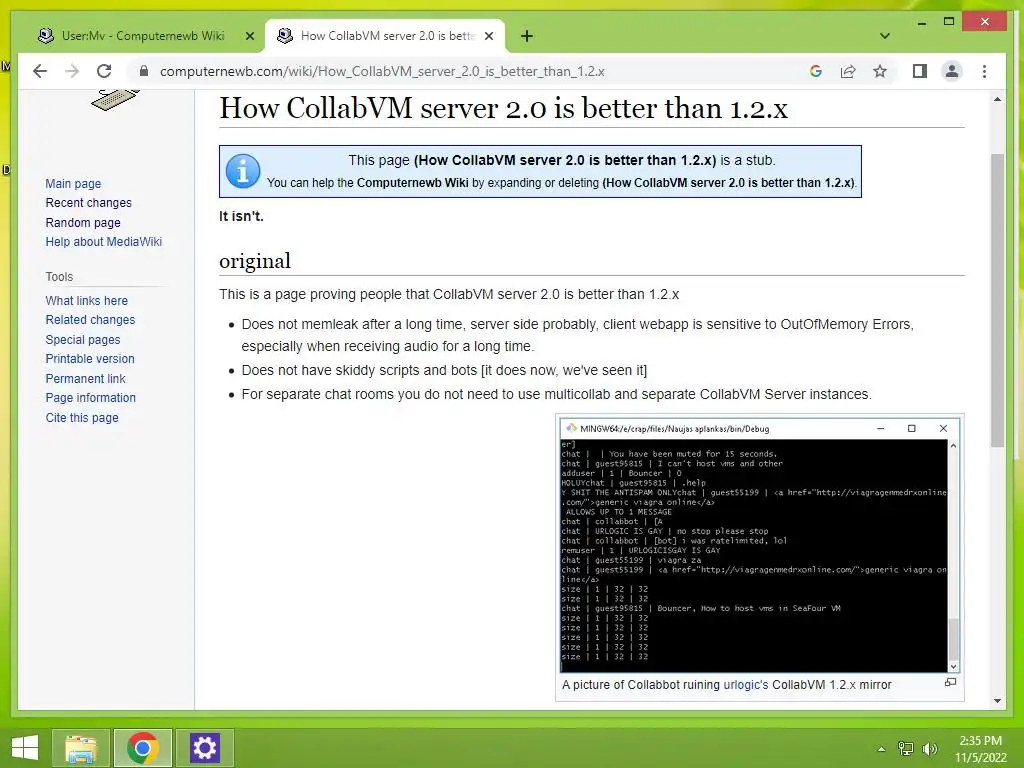Open the Settings gear taskbar icon
The width and height of the screenshot is (1024, 768).
[x=204, y=748]
